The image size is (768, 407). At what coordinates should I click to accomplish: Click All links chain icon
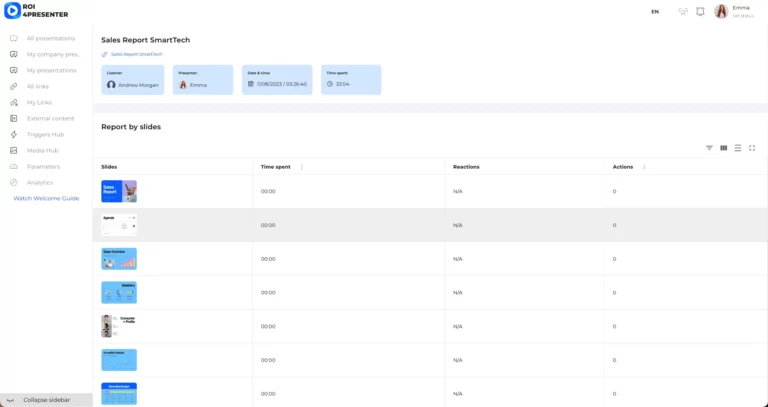tap(14, 86)
